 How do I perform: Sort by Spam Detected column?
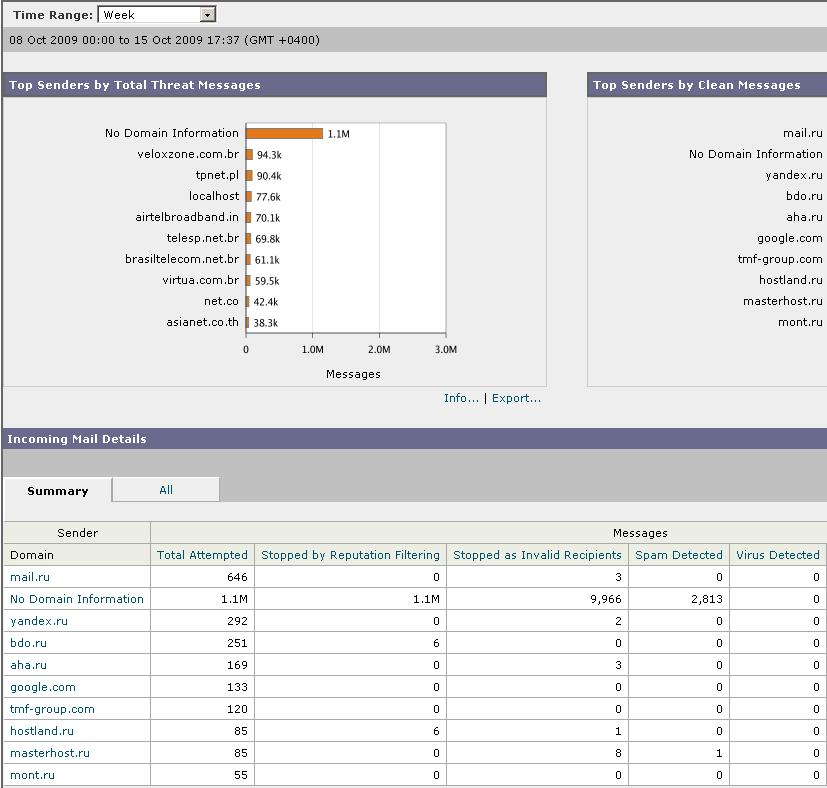click(x=679, y=555)
